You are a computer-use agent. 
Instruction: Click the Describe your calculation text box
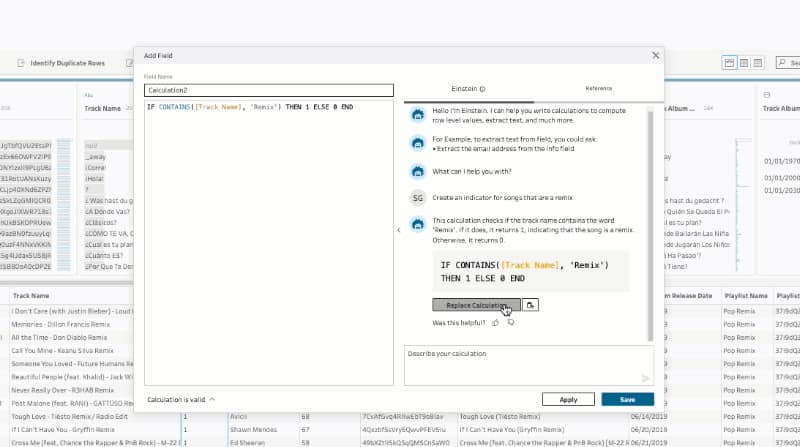pos(520,365)
